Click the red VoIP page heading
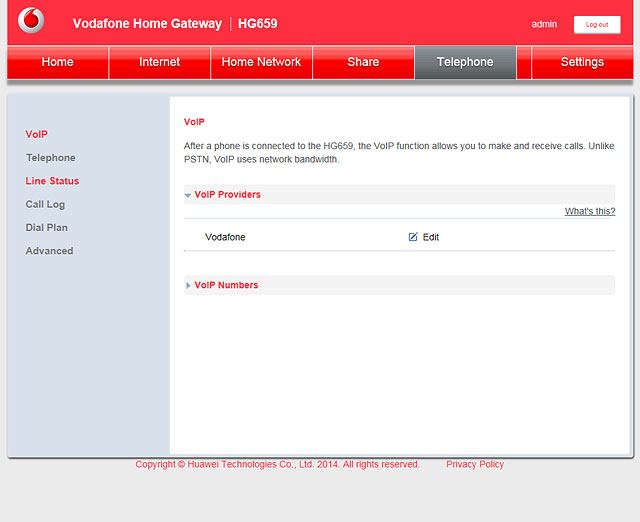The image size is (640, 522). pyautogui.click(x=194, y=122)
